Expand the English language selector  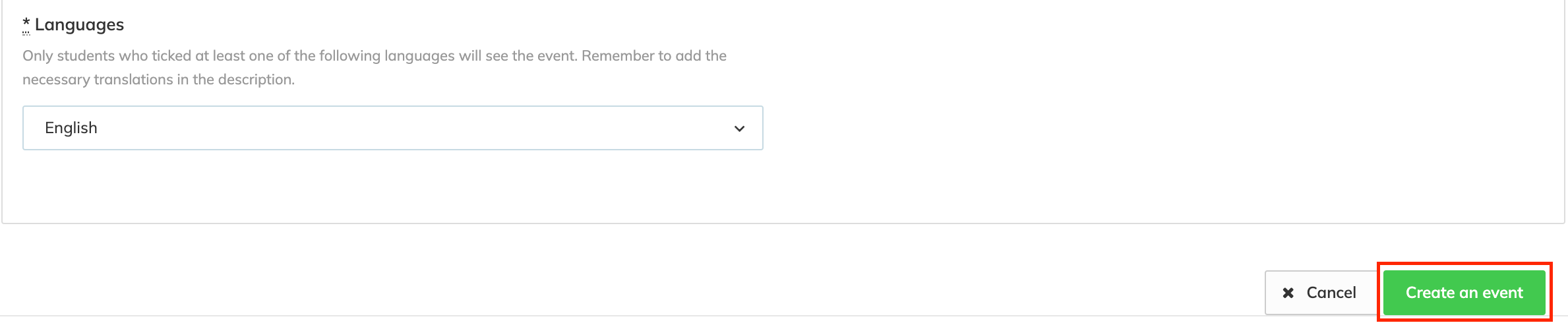point(393,128)
